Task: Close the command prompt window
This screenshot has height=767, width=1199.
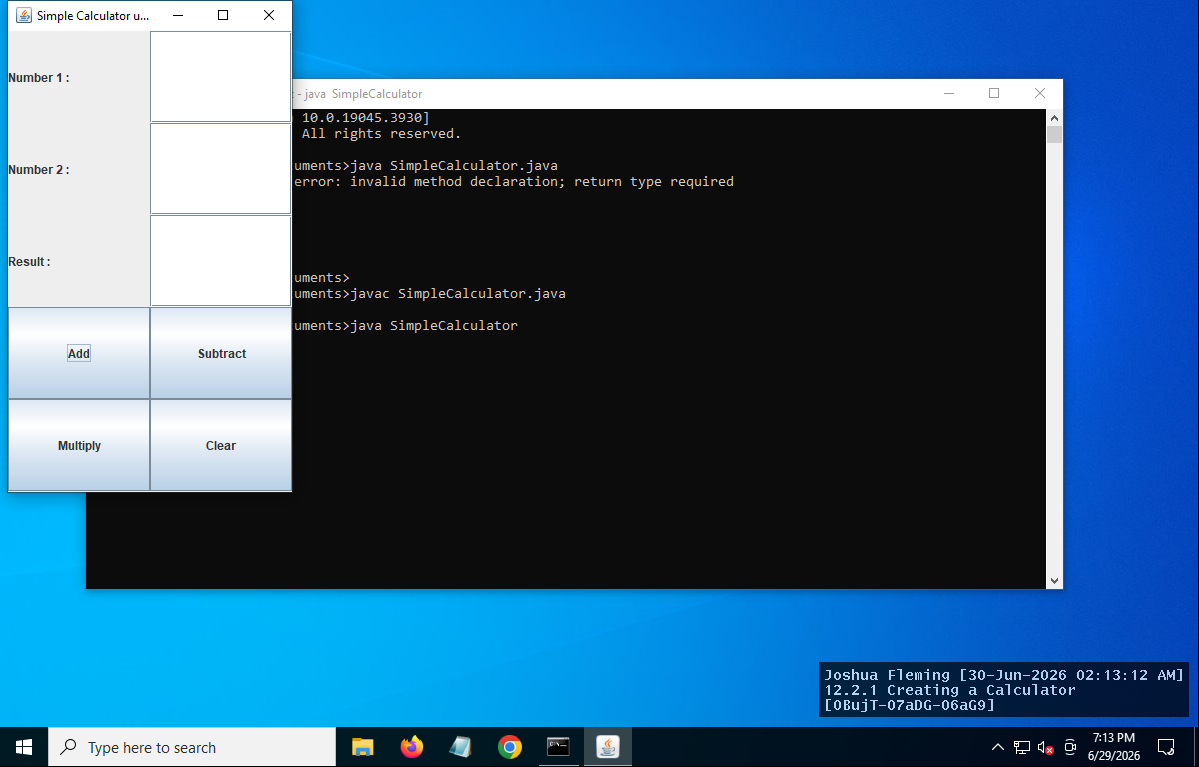Action: click(x=1040, y=93)
